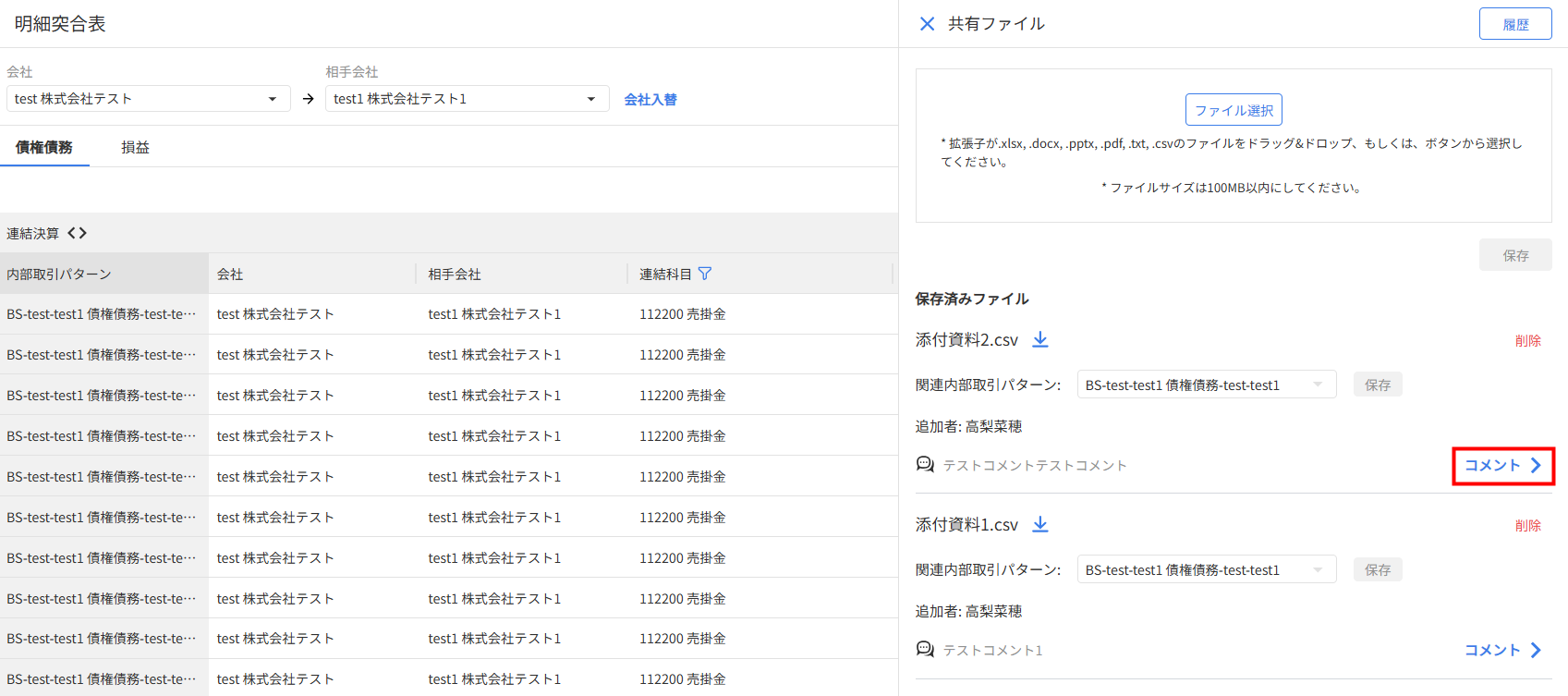1568x696 pixels.
Task: Click comment bubble icon beside テストコメント1
Action: pyautogui.click(x=925, y=649)
